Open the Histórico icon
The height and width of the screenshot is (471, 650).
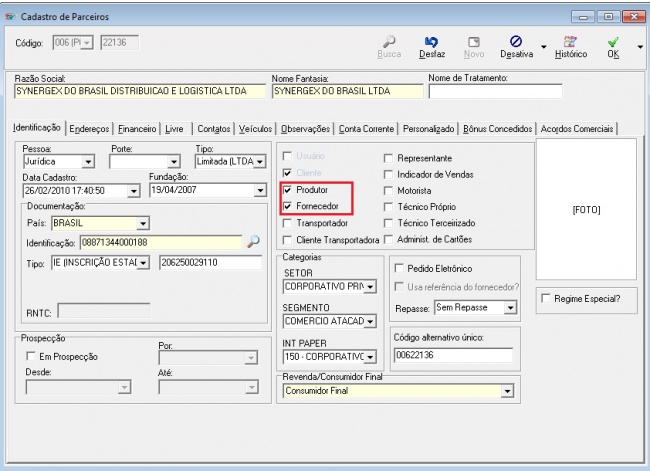tap(572, 42)
